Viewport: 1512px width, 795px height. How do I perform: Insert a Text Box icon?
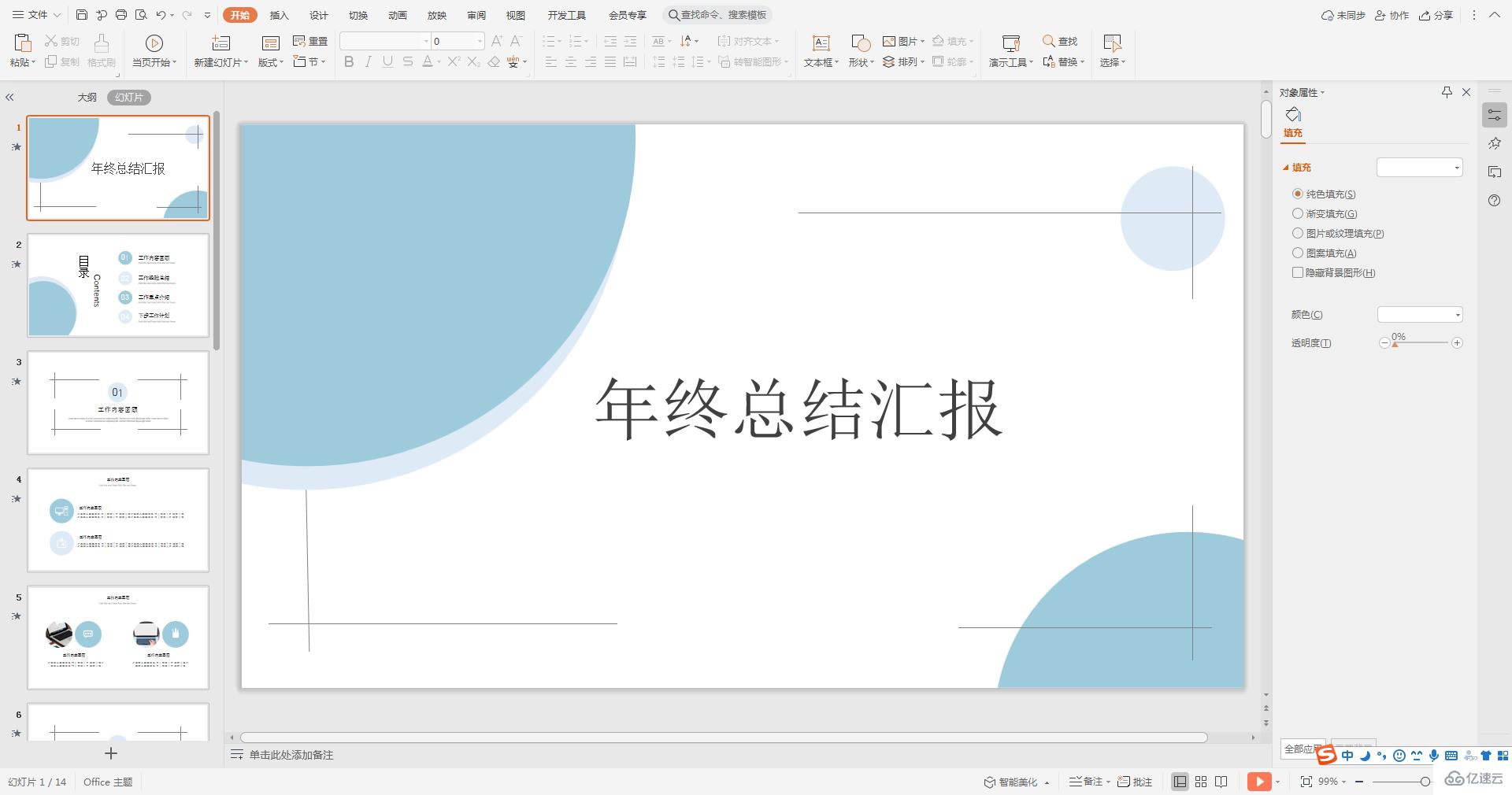(821, 43)
